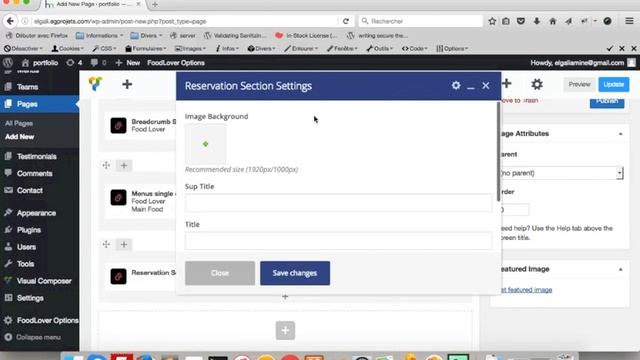Click the Visual Composer logo icon
This screenshot has width=640, height=360.
[x=96, y=84]
